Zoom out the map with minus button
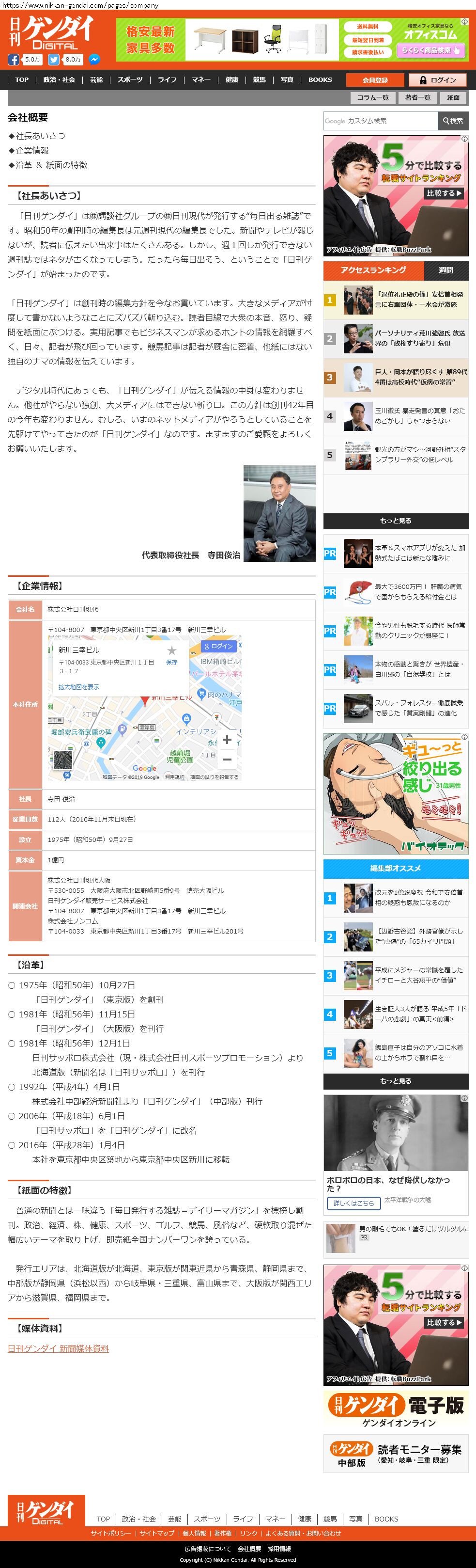 click(227, 759)
